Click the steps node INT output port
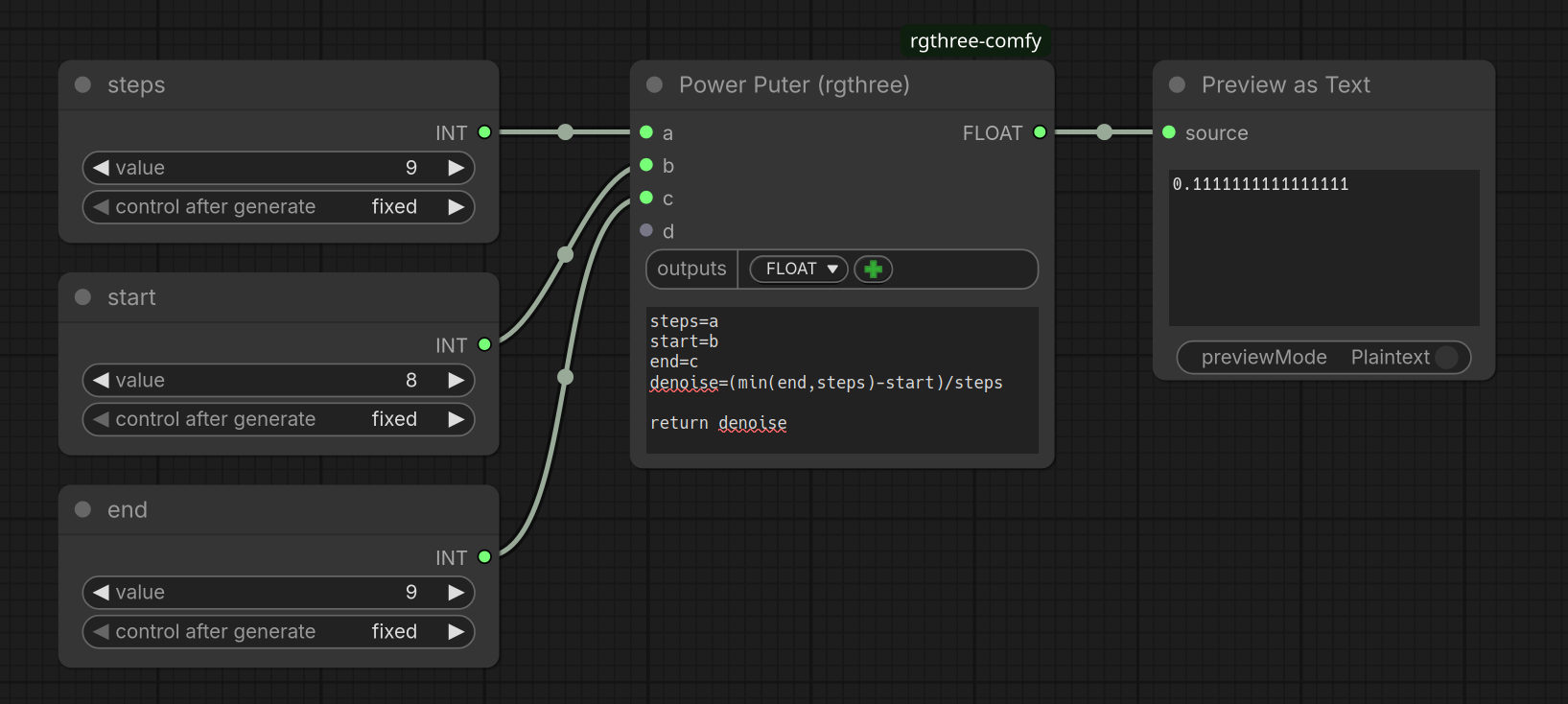 484,132
